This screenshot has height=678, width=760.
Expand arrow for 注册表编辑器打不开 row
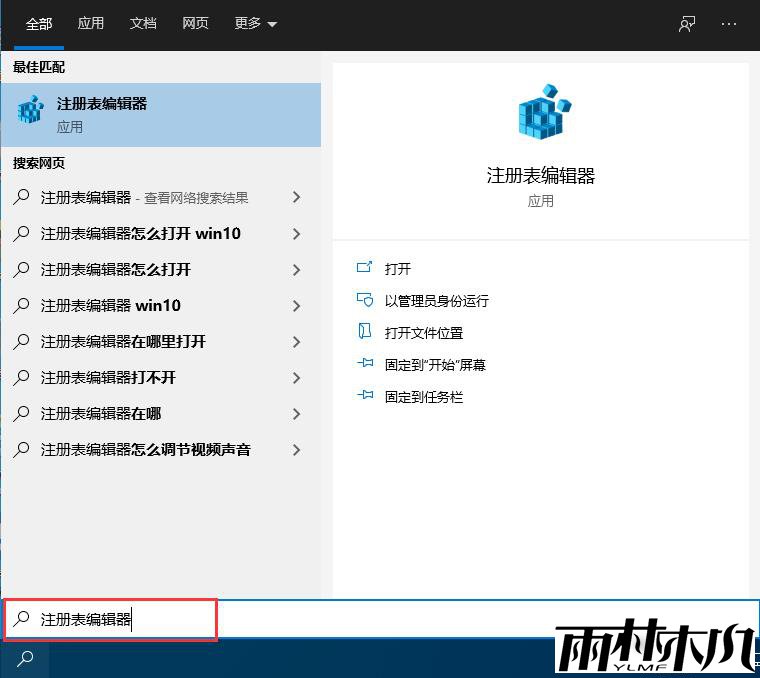point(296,378)
